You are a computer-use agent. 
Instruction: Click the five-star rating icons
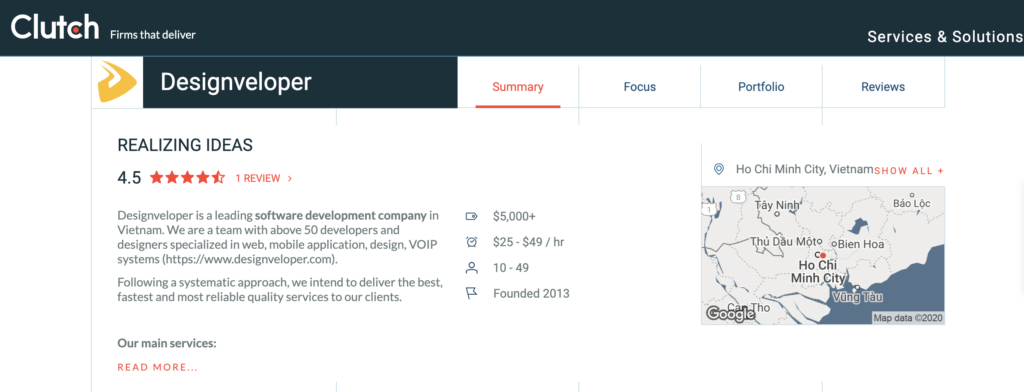coord(187,178)
